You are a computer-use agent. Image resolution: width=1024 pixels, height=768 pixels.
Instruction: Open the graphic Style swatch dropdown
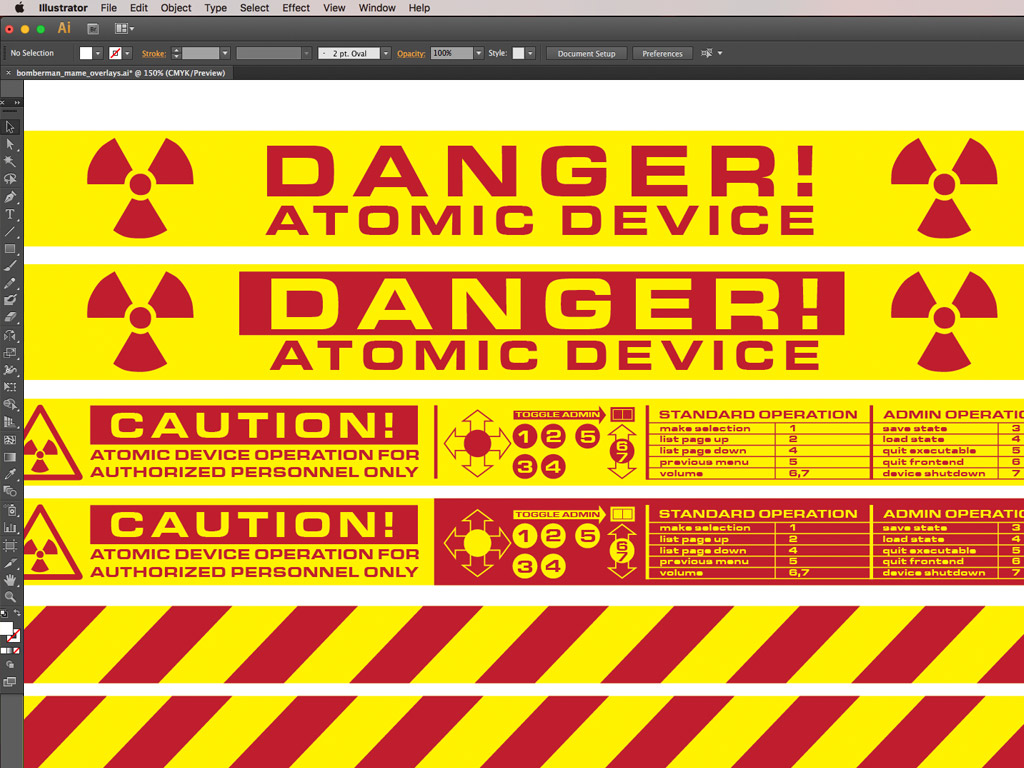[x=530, y=54]
